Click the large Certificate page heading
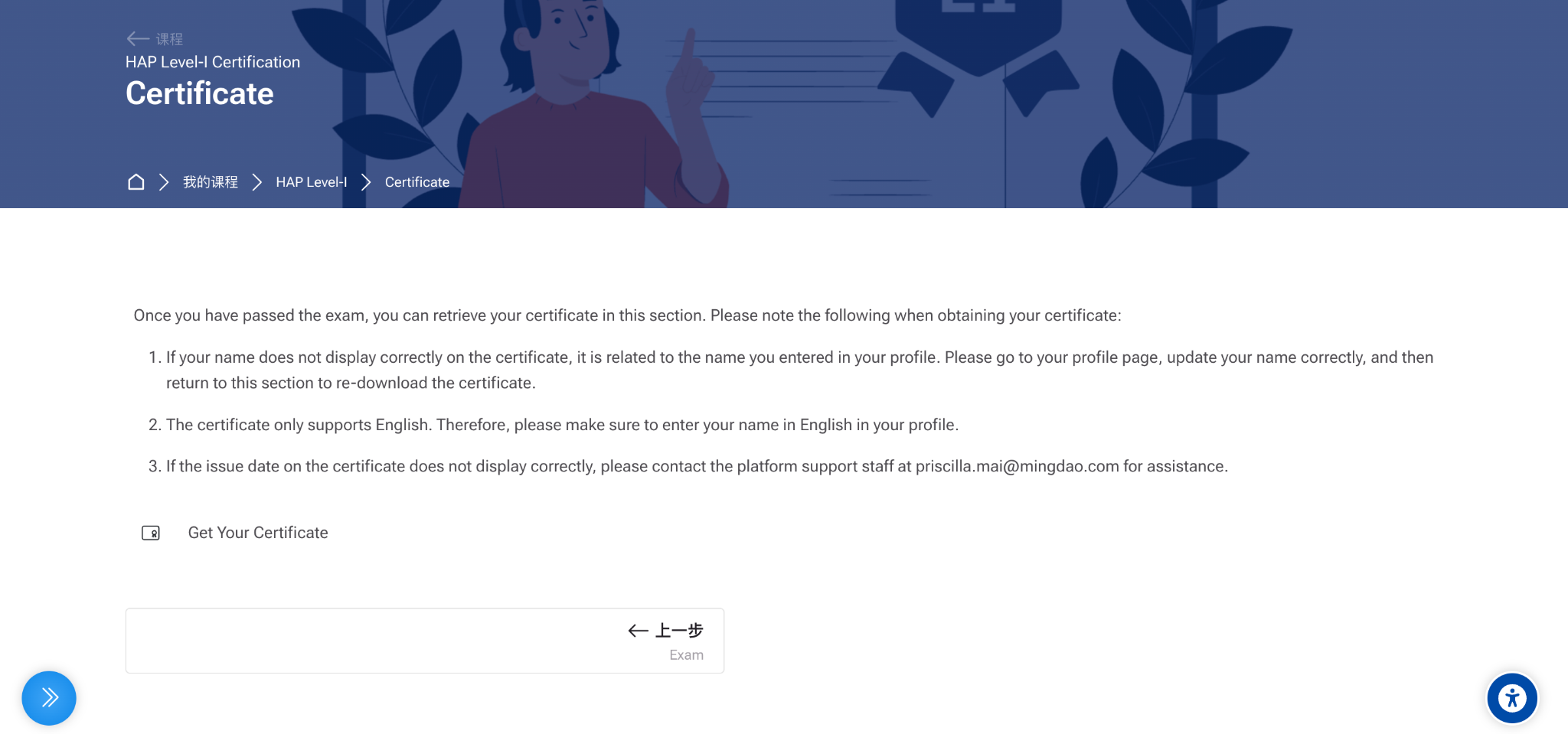 (200, 93)
